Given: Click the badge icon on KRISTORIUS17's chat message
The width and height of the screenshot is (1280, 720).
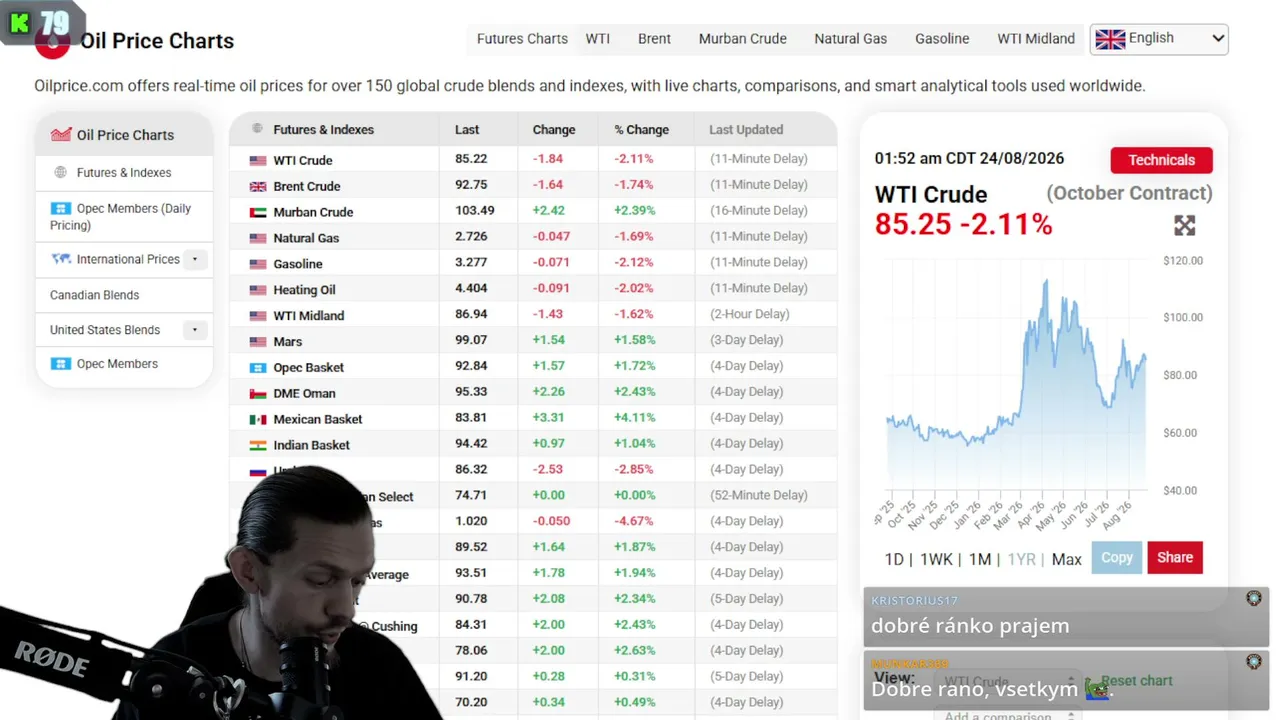Looking at the screenshot, I should [x=1254, y=598].
